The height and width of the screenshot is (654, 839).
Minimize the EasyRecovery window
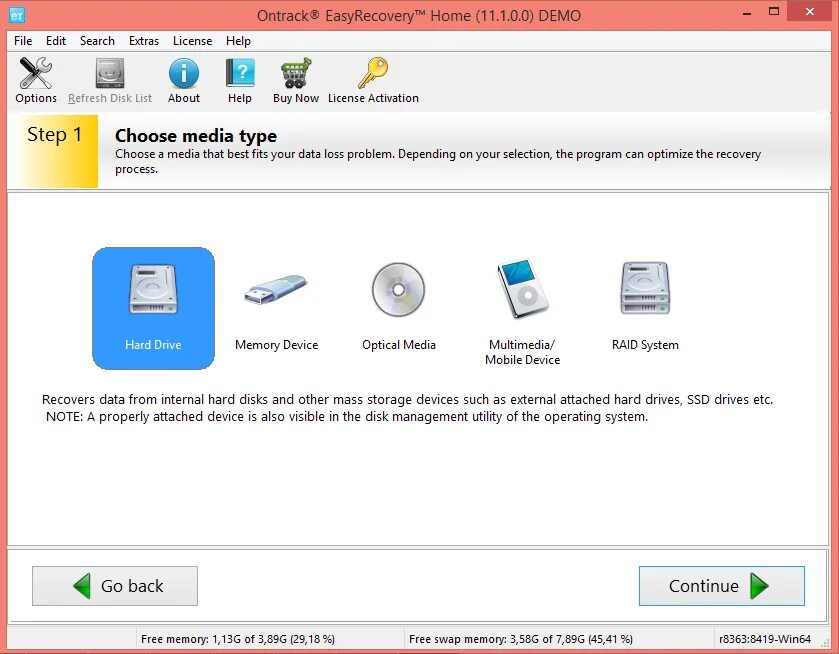tap(747, 12)
